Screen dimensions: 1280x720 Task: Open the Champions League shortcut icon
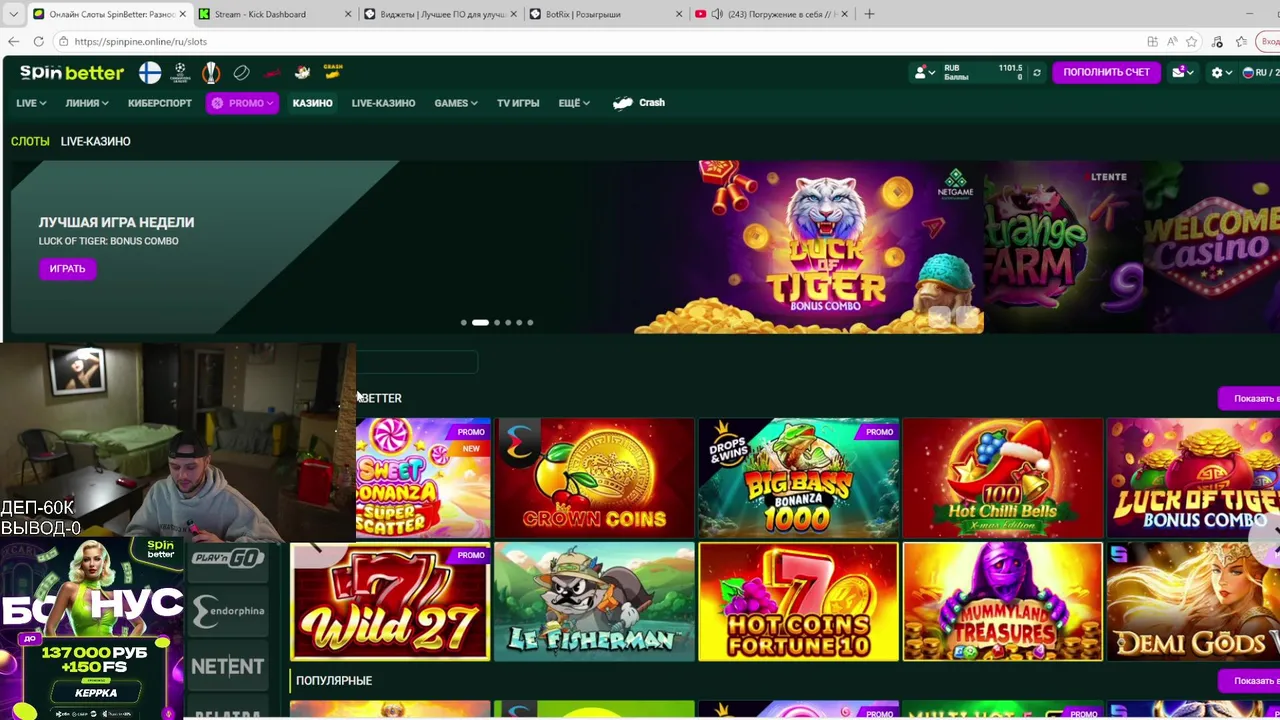[x=180, y=72]
